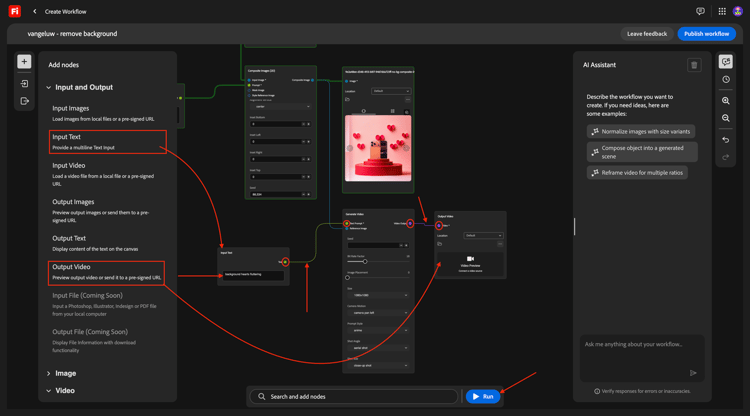Viewport: 750px width, 416px height.
Task: Toggle the AI Assistant panel icon
Action: pos(726,62)
